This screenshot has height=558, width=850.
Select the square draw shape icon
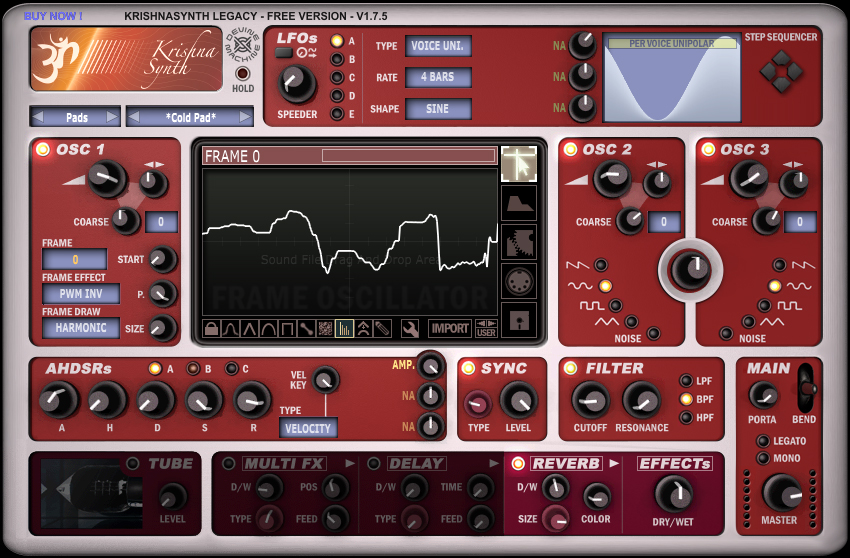click(x=287, y=329)
